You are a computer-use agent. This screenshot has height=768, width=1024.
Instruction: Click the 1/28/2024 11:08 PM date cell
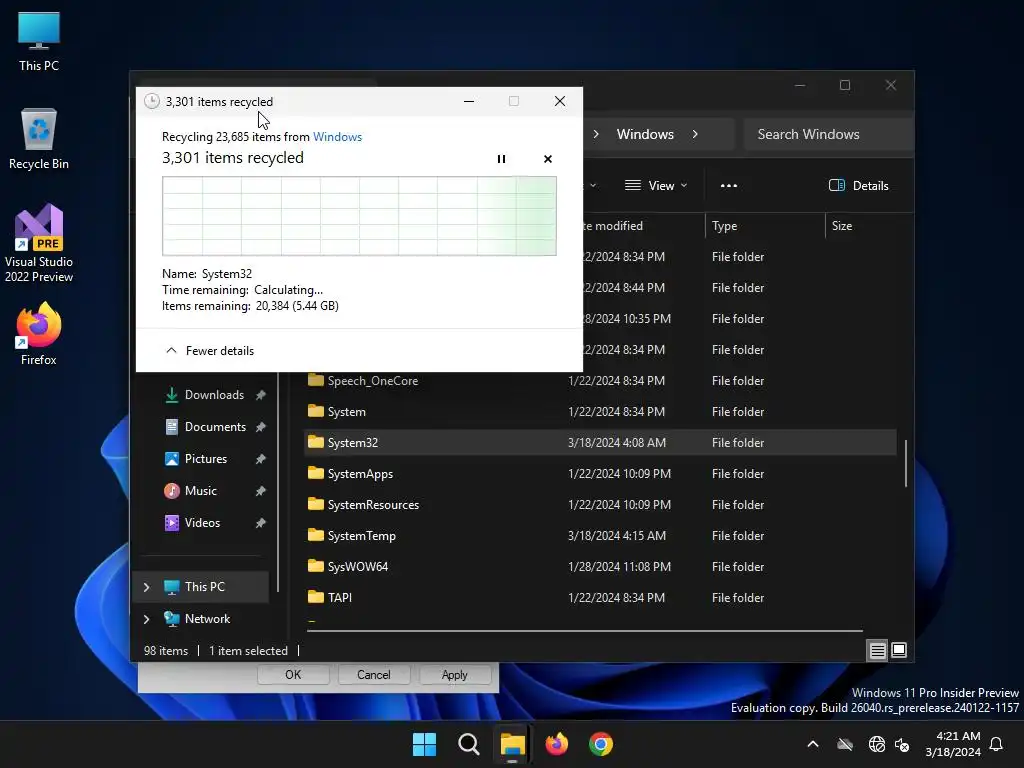pyautogui.click(x=619, y=567)
